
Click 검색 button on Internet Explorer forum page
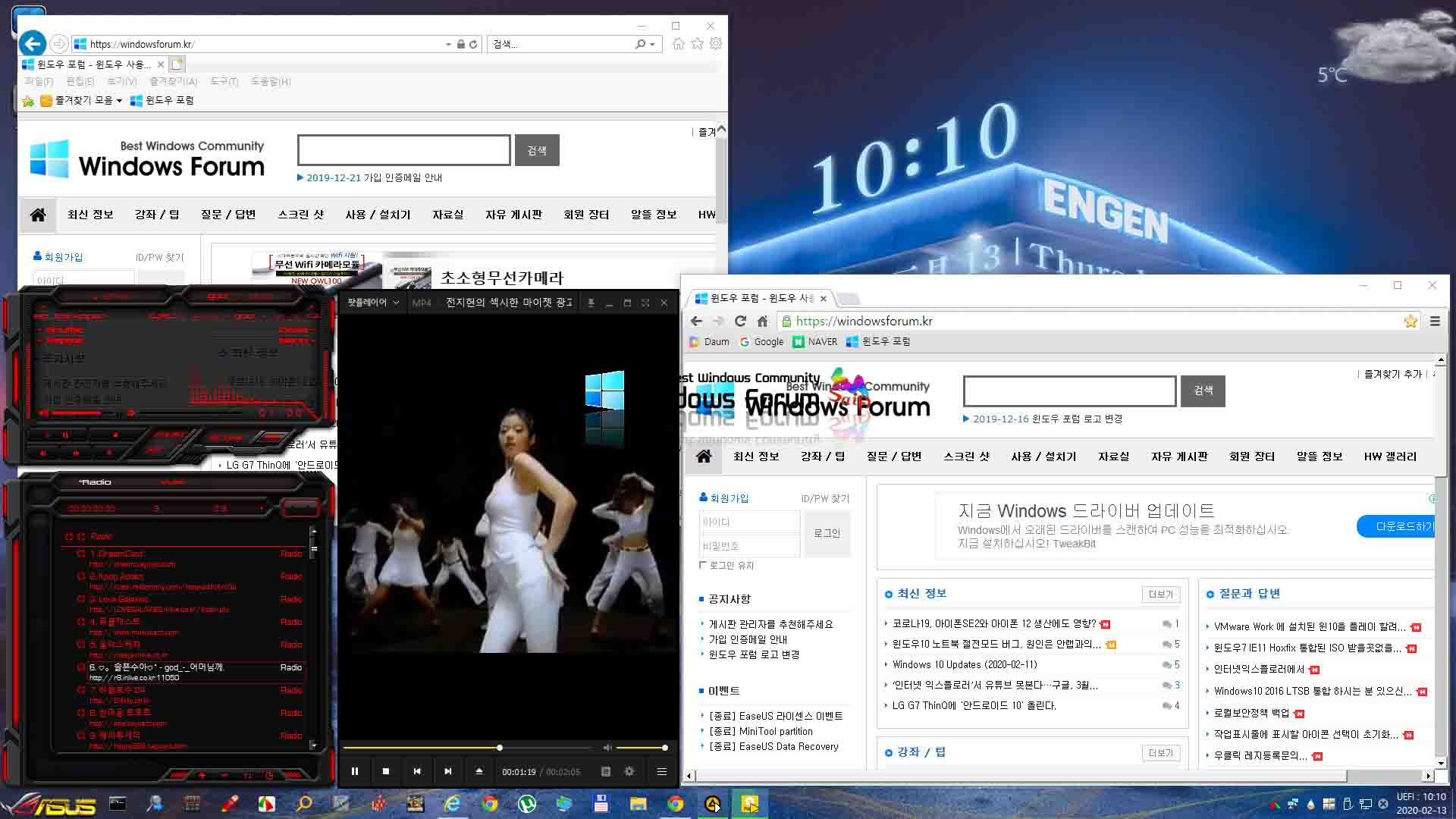coord(537,150)
